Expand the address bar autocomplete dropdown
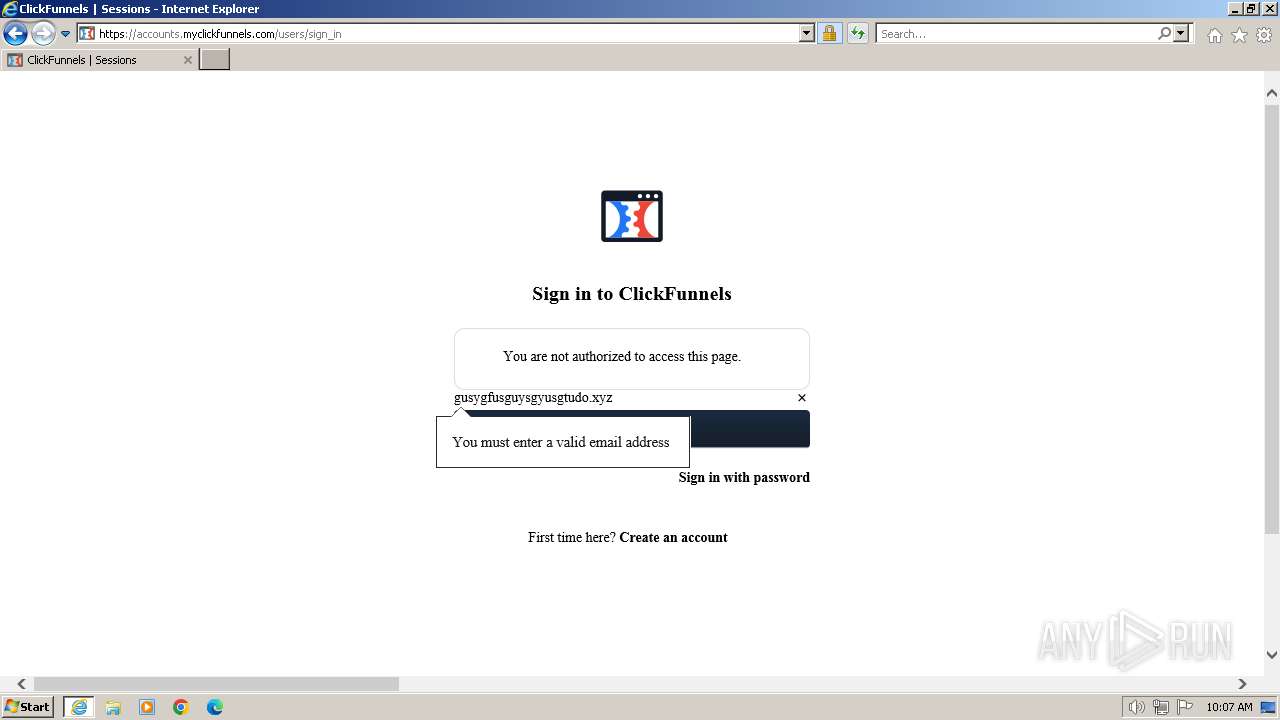 (807, 34)
